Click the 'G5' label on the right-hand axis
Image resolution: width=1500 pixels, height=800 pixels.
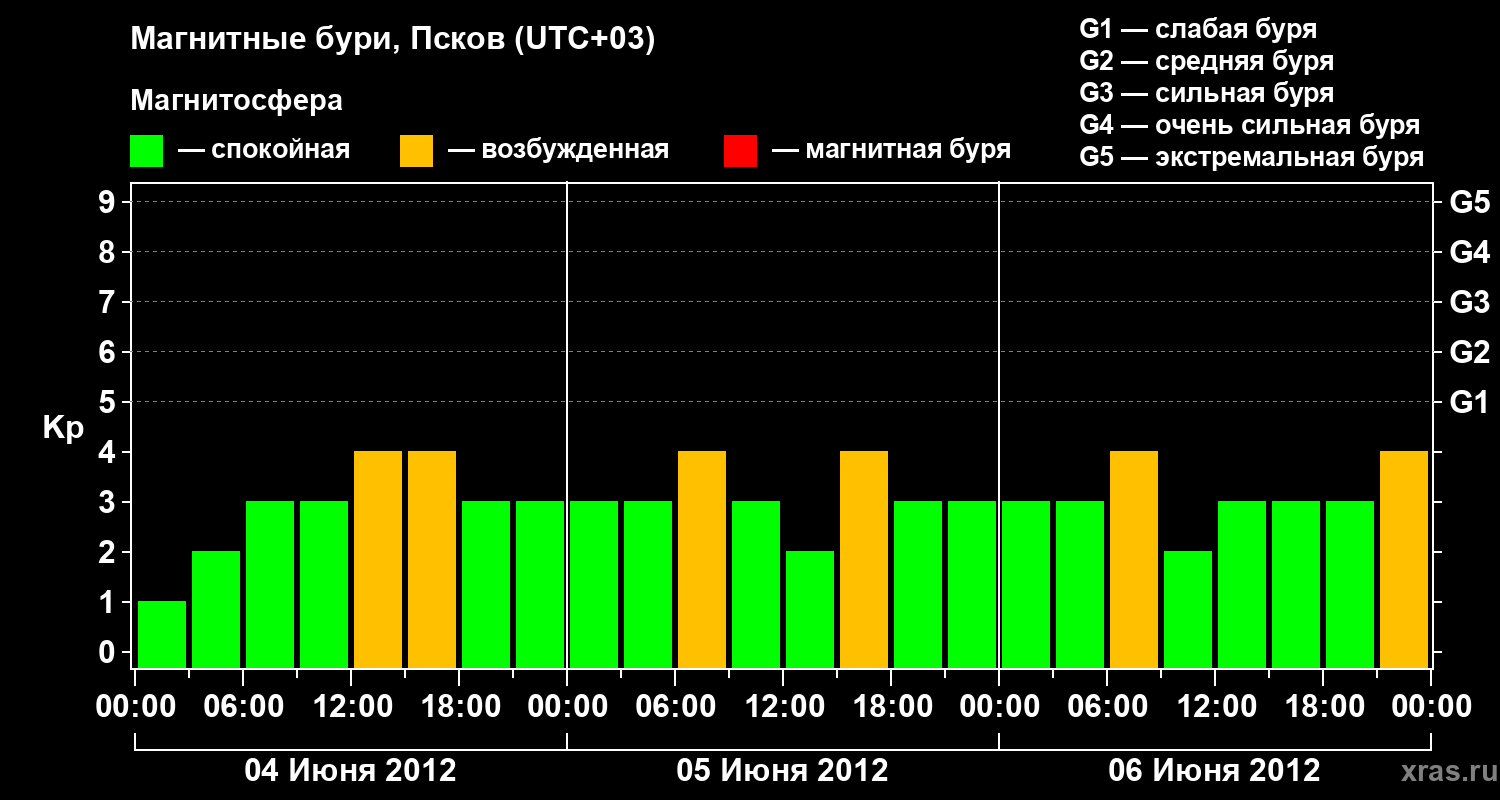tap(1469, 203)
